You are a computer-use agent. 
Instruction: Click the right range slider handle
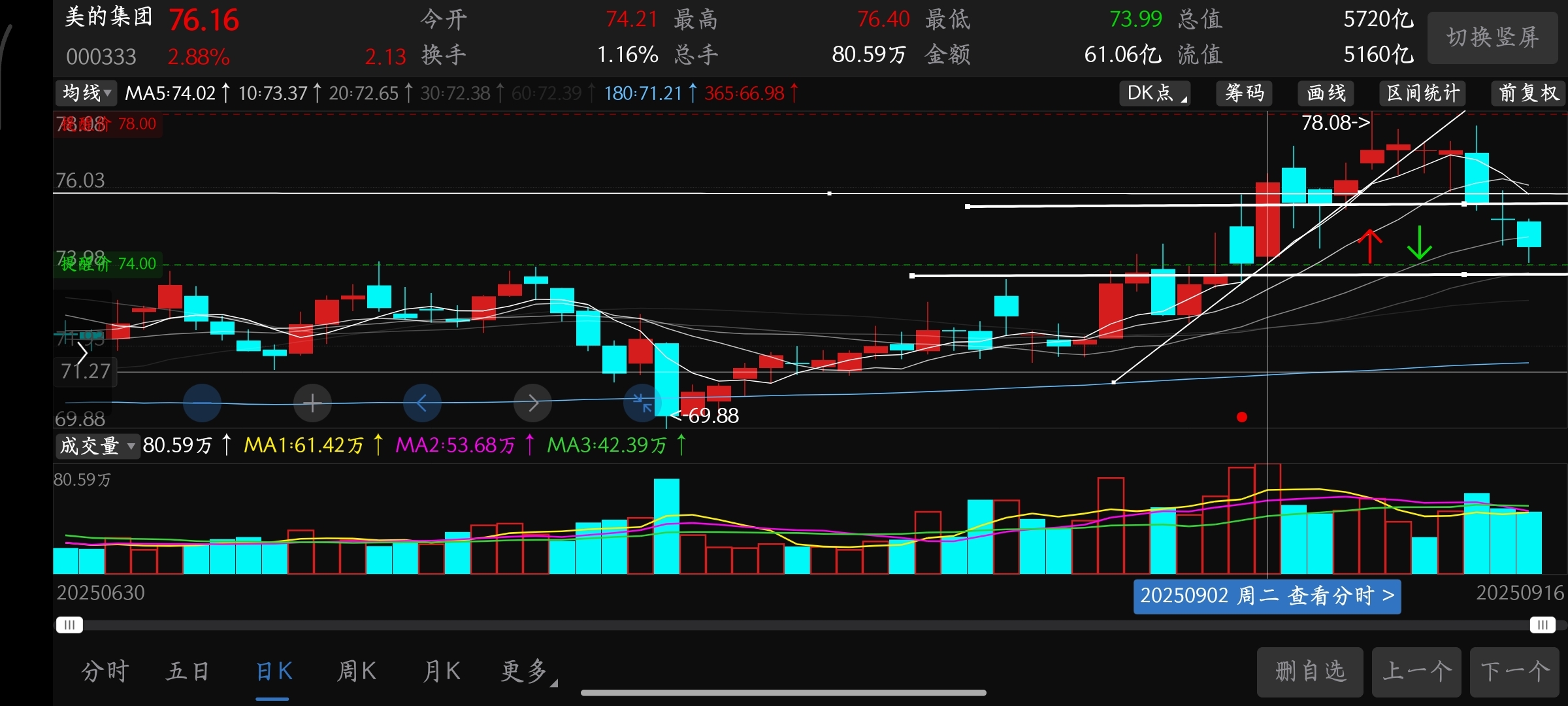(x=1543, y=625)
